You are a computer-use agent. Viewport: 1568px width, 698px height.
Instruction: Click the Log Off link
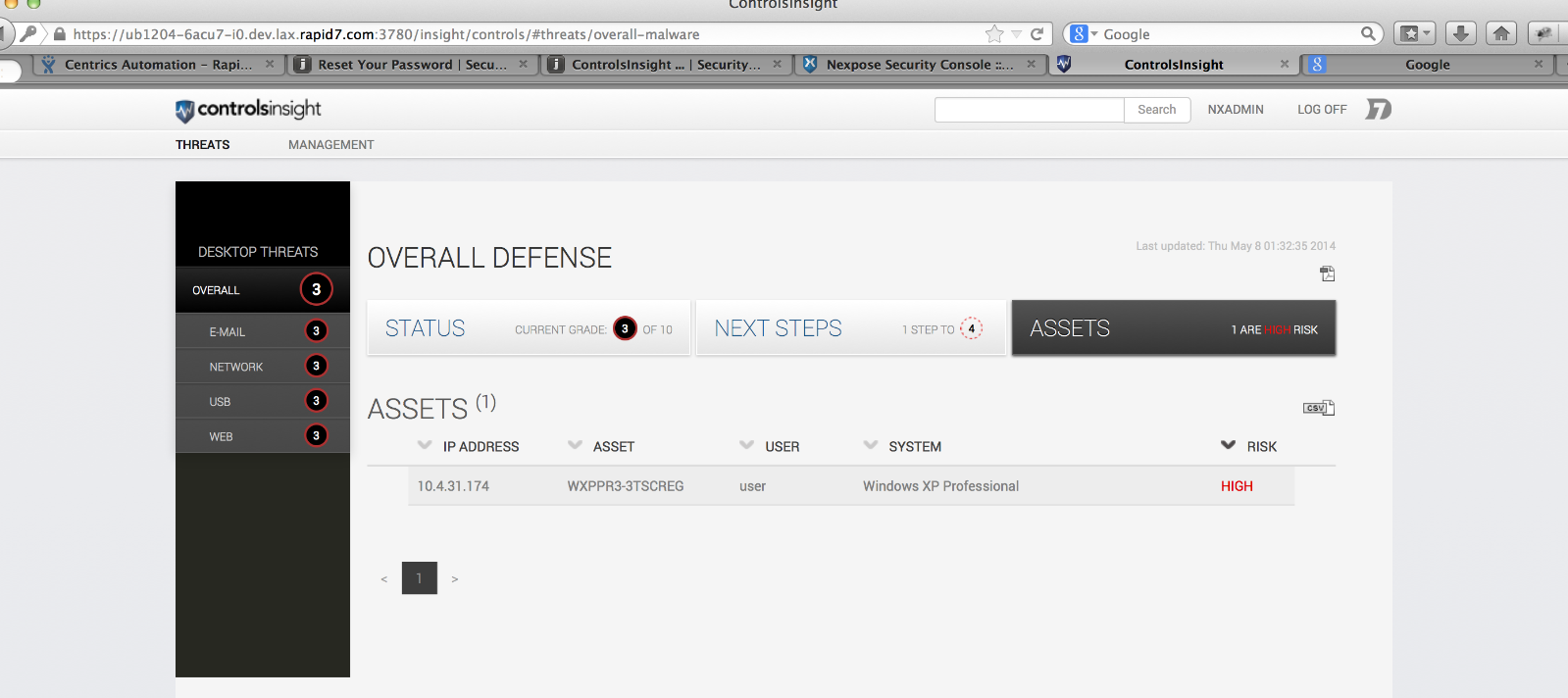pos(1321,110)
